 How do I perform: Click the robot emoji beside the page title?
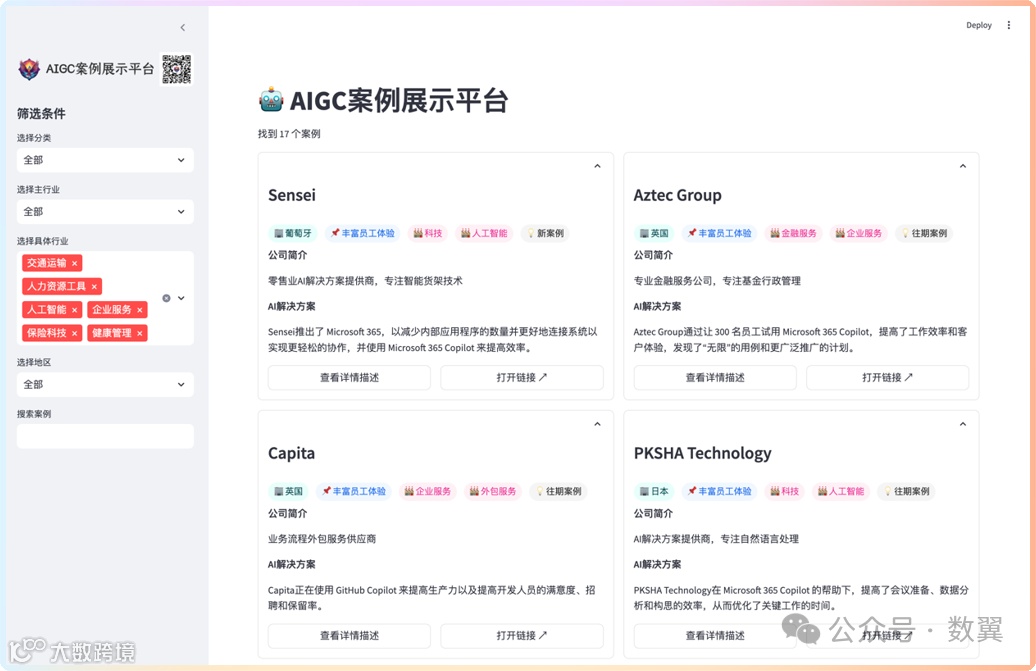tap(271, 100)
